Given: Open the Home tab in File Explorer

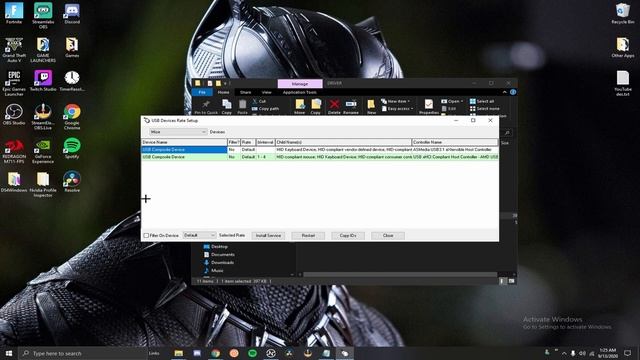Looking at the screenshot, I should pos(223,92).
